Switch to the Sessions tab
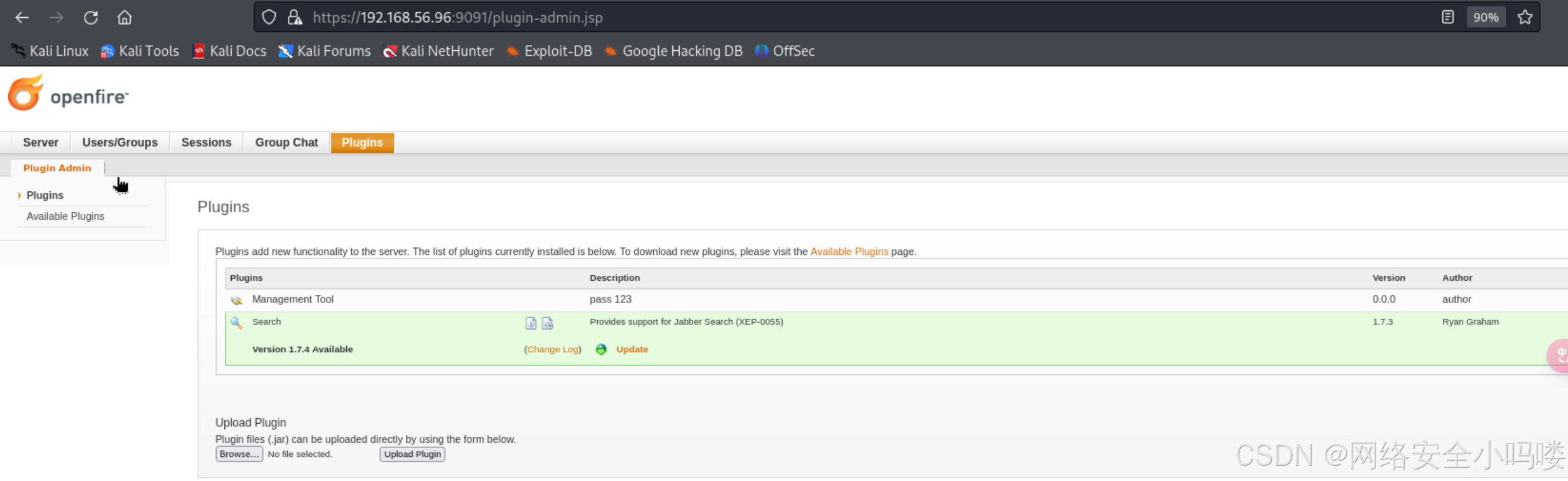The image size is (1568, 481). [206, 142]
